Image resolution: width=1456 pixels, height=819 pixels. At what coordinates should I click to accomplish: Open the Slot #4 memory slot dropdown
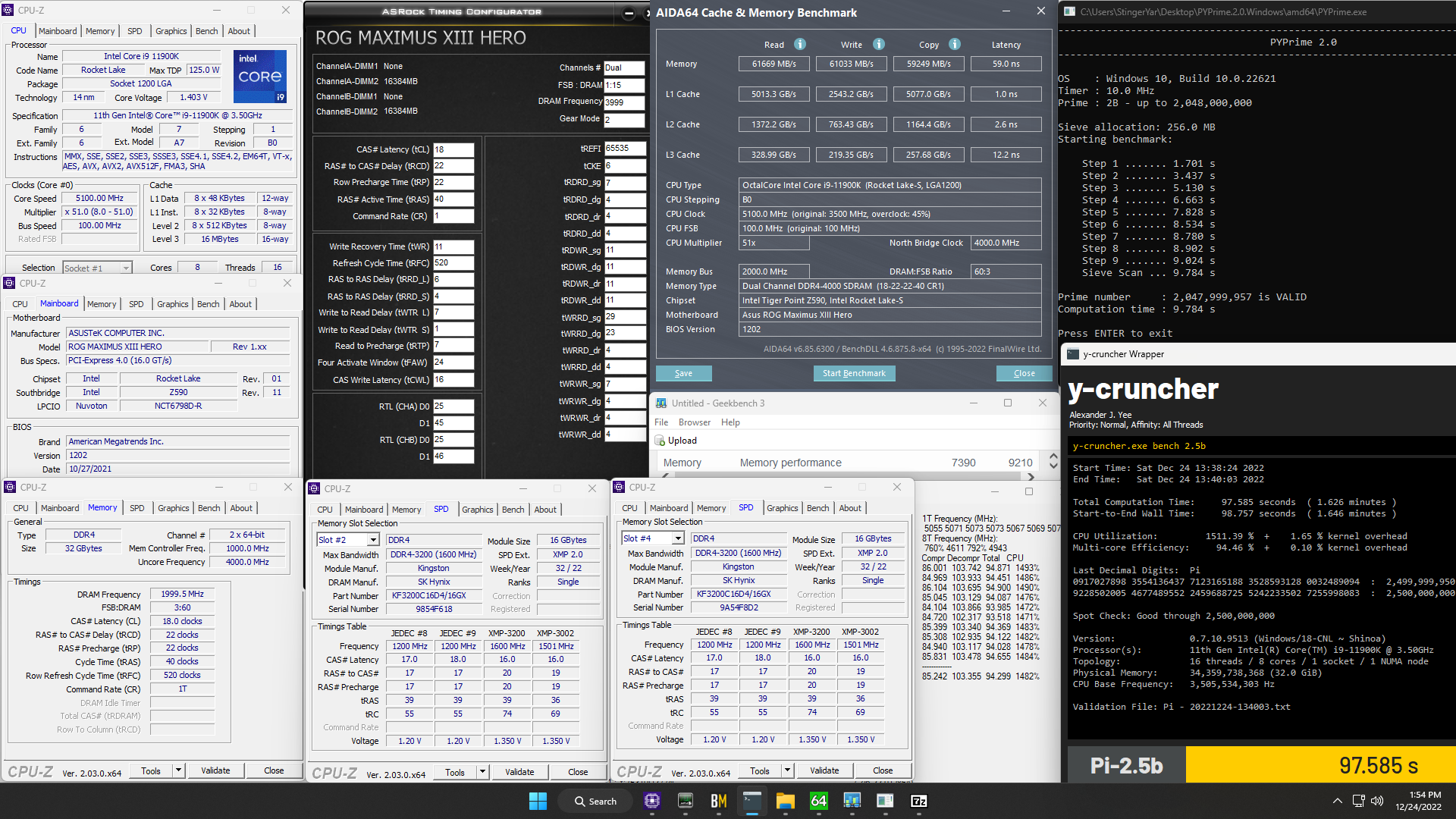point(652,538)
